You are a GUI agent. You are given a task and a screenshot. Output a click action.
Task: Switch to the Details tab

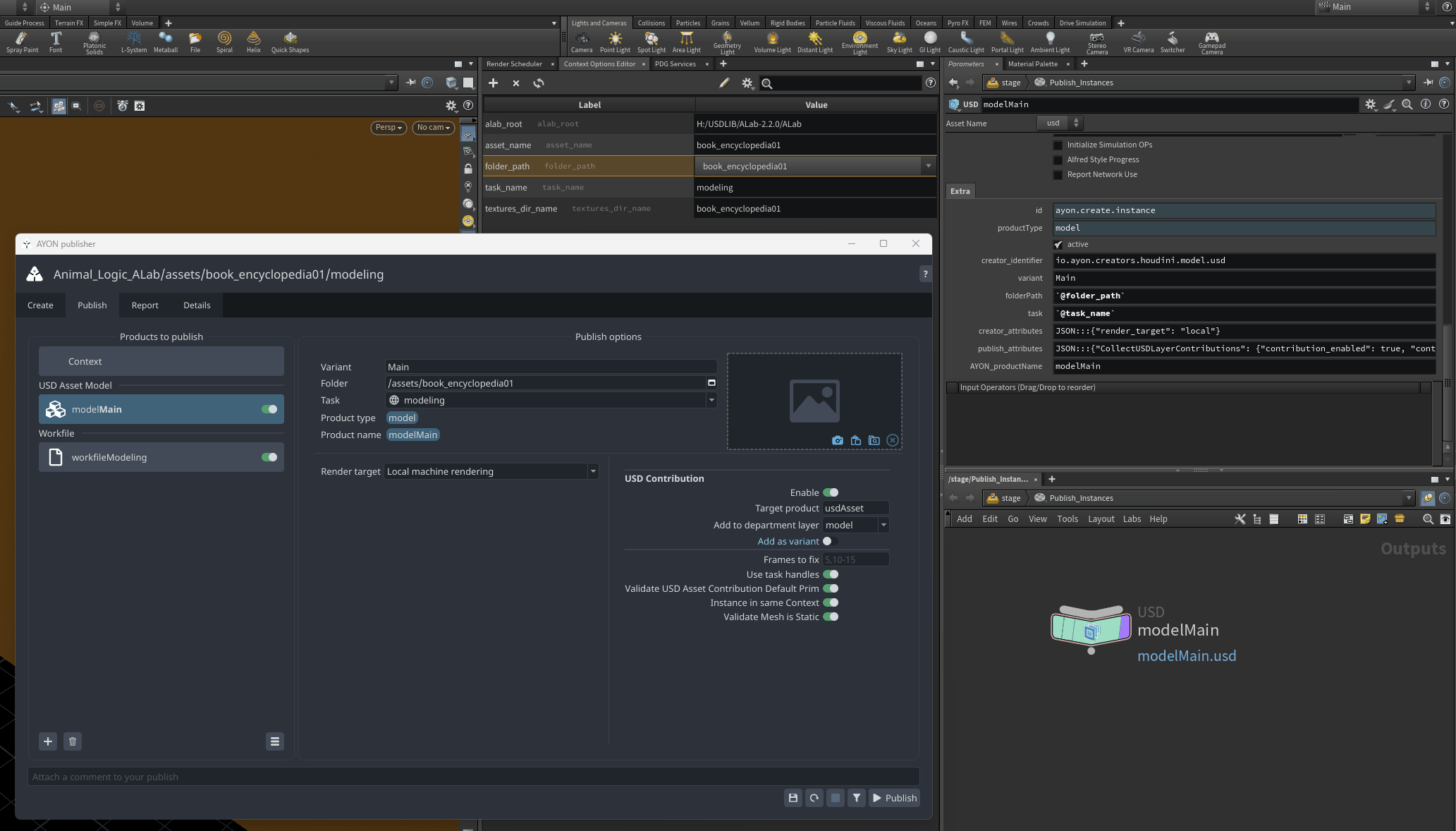click(197, 305)
